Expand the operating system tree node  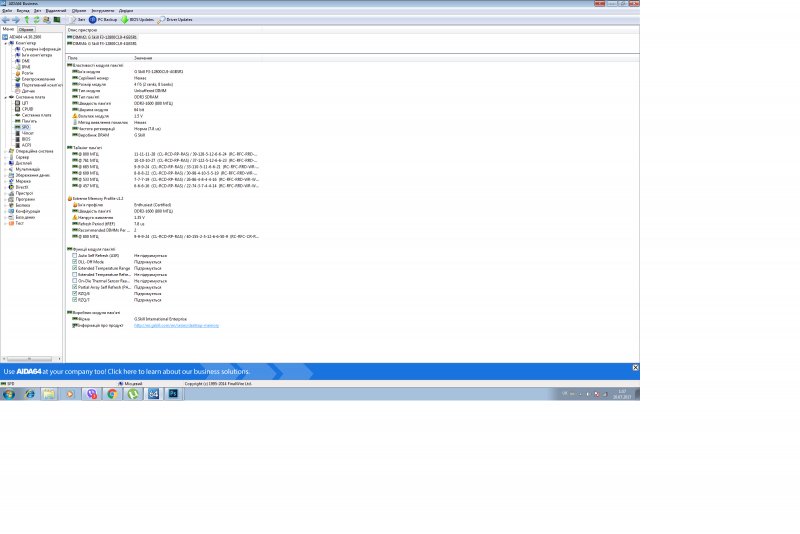click(5, 151)
